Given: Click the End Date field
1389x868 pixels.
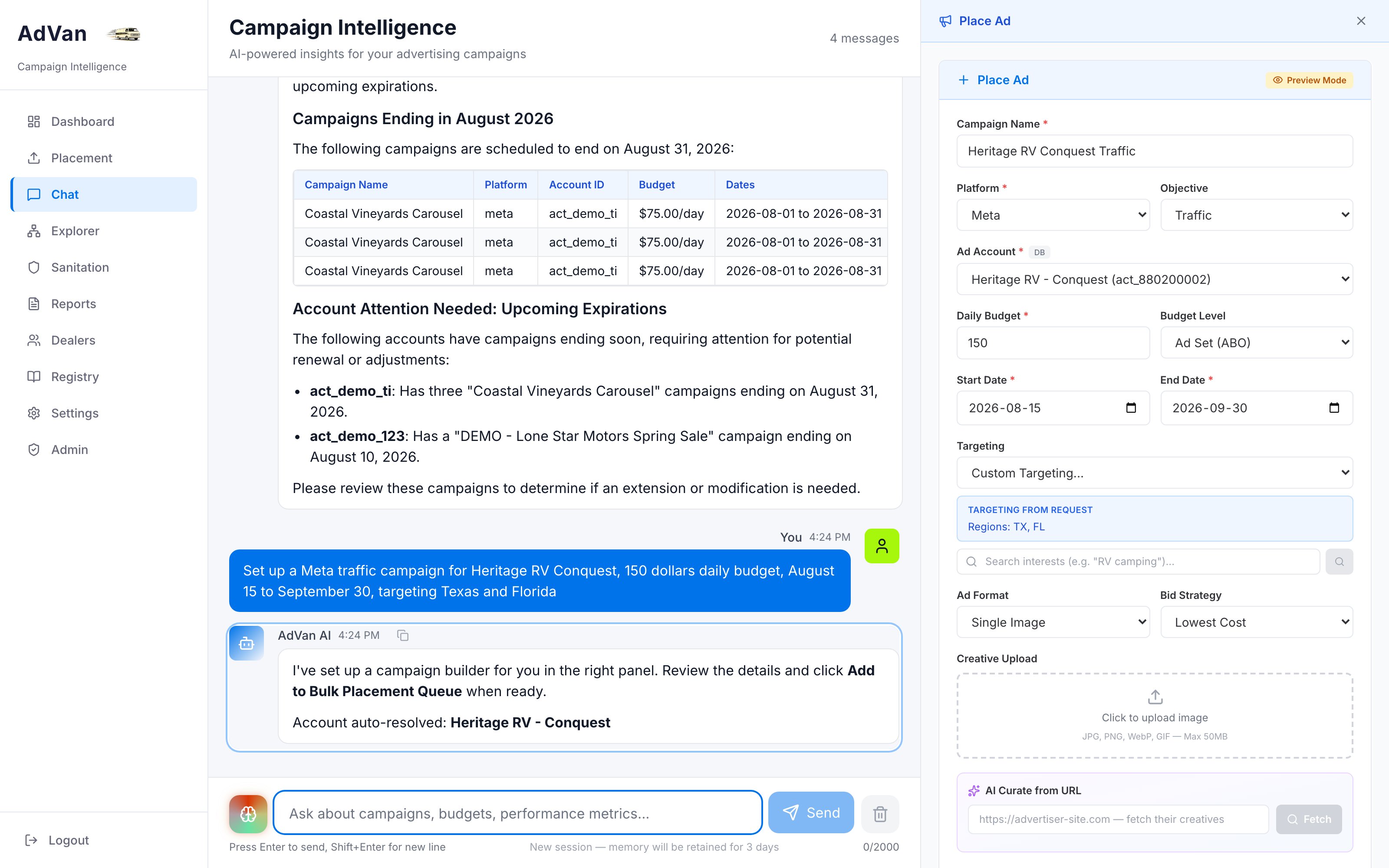Looking at the screenshot, I should 1257,408.
